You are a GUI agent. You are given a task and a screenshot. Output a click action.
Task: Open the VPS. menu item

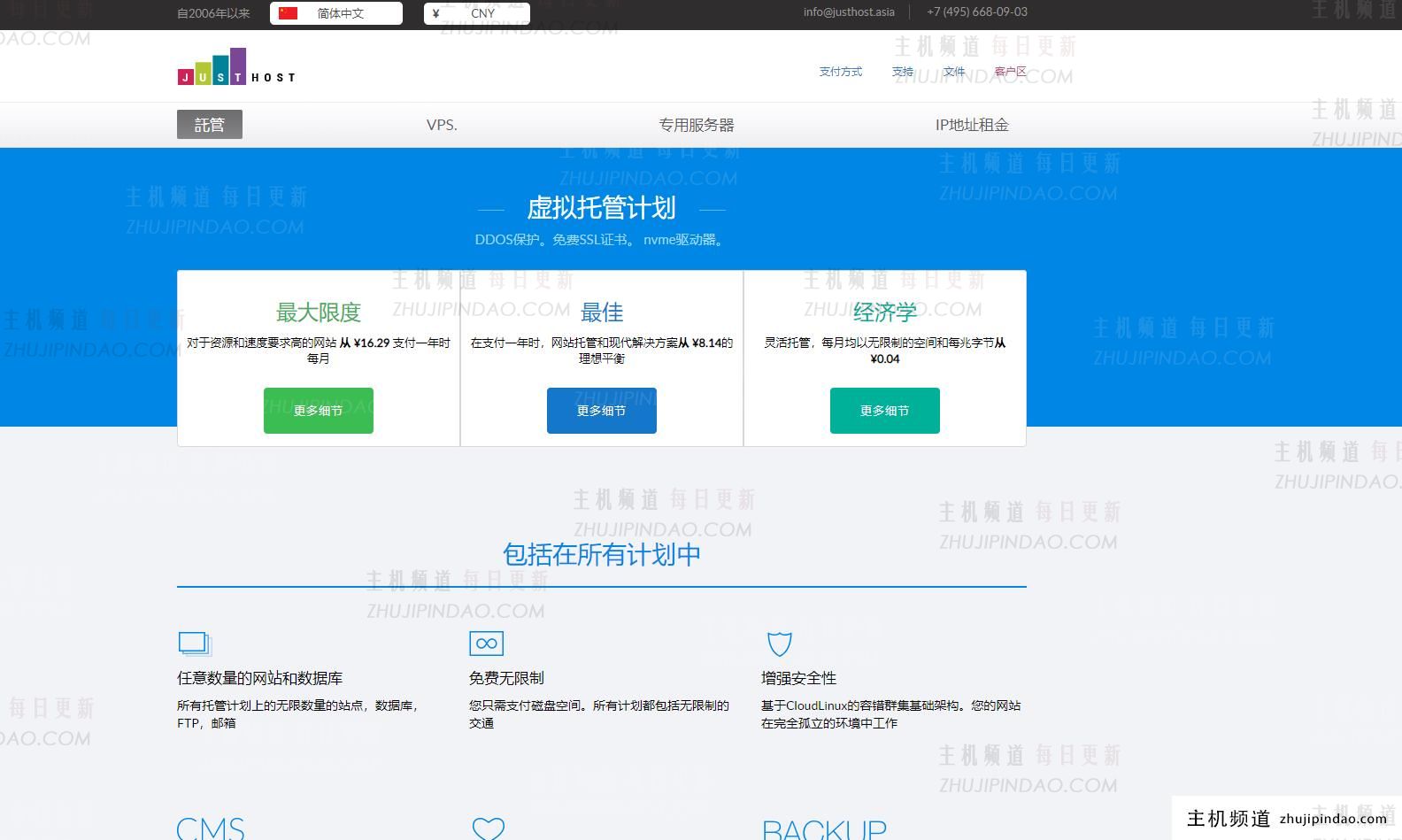[x=442, y=125]
